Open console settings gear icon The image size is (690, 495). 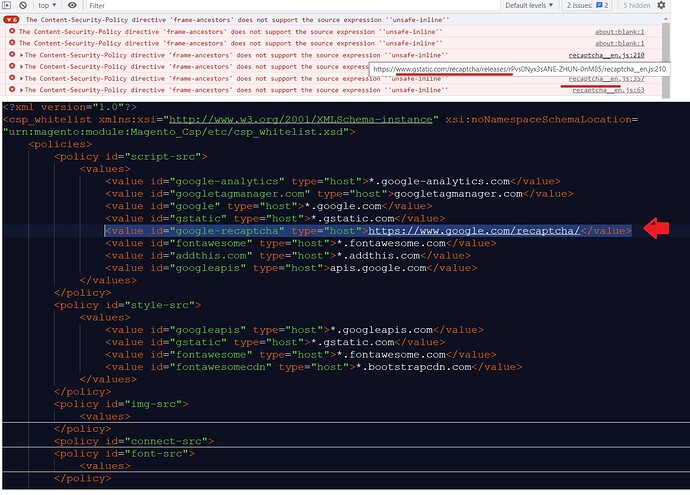[661, 5]
